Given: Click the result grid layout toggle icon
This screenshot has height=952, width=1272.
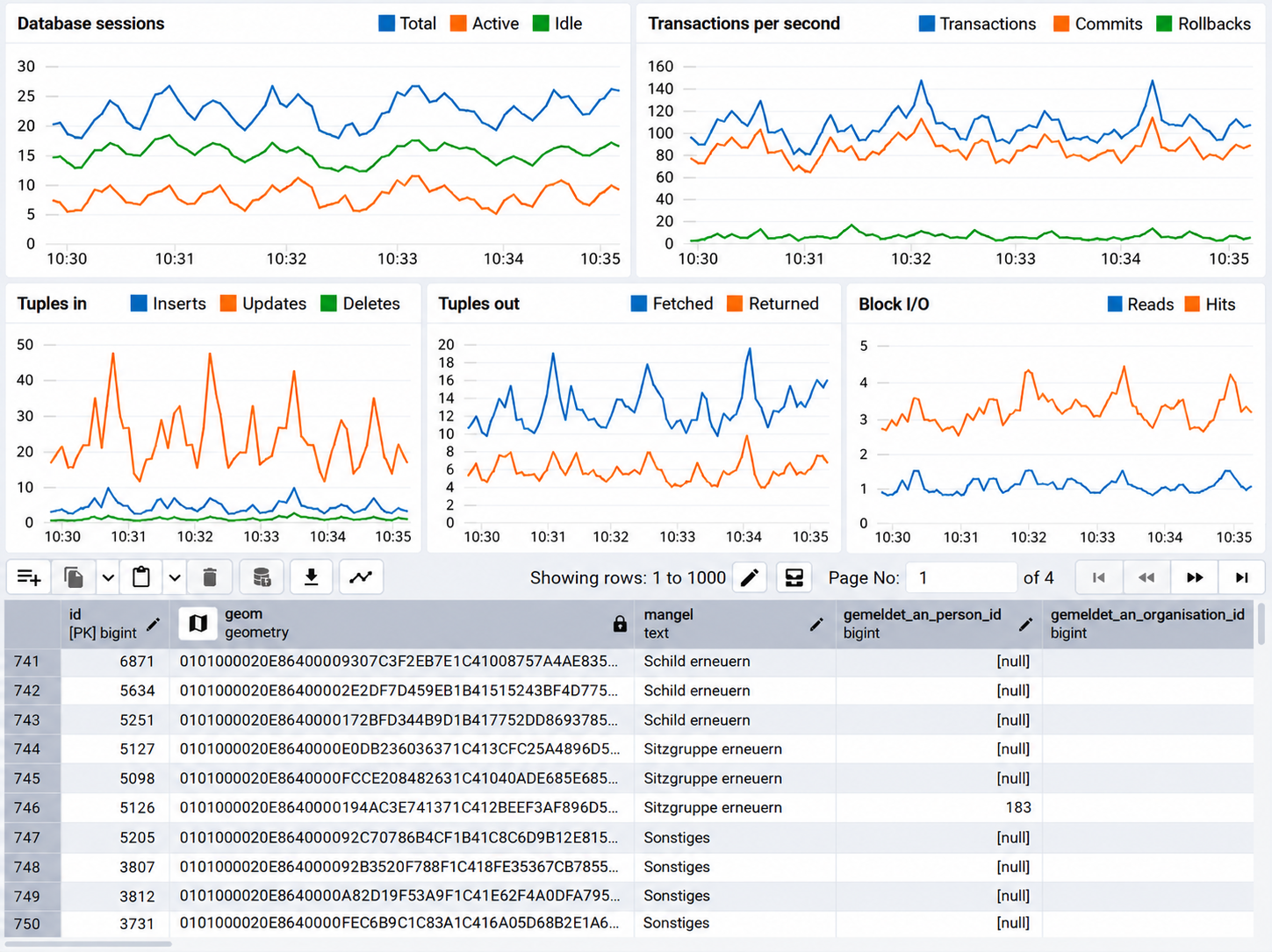Looking at the screenshot, I should [794, 577].
